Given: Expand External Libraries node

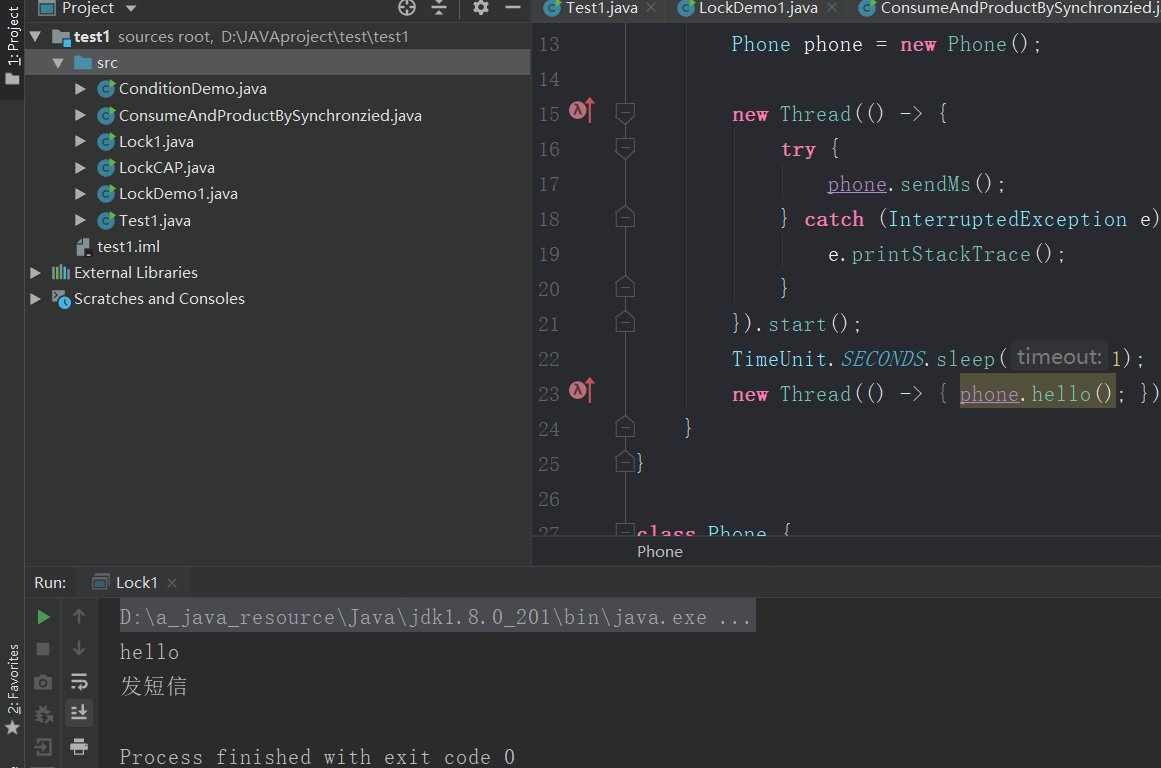Looking at the screenshot, I should tap(35, 273).
